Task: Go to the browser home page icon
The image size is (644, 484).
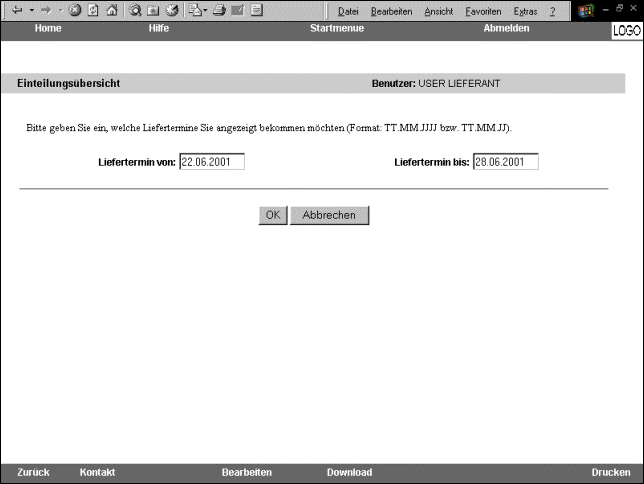Action: click(x=112, y=10)
